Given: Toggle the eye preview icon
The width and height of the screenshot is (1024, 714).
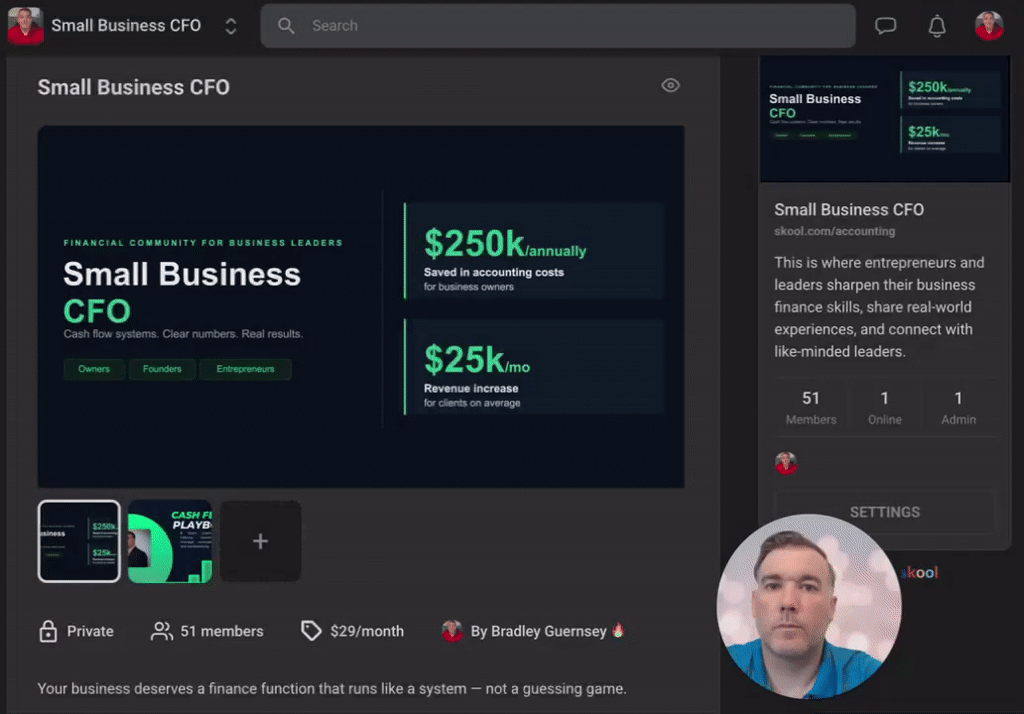Looking at the screenshot, I should coord(670,86).
